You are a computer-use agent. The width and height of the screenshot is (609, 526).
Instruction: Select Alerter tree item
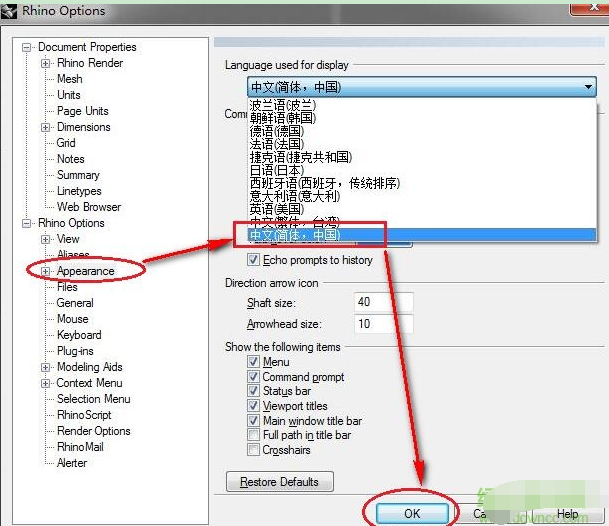coord(72,463)
